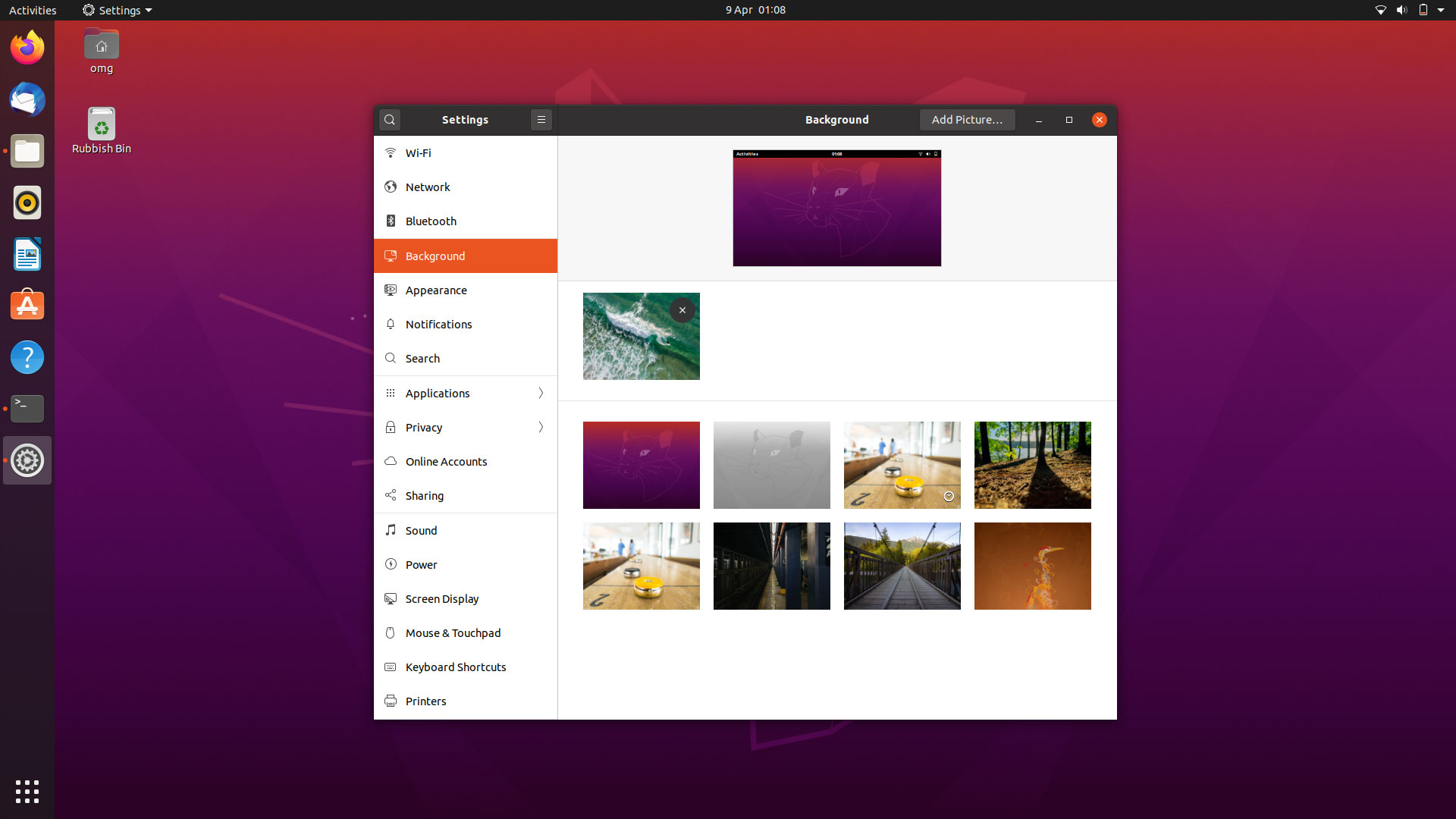Click the clock showing 9 Apr 01:08

pyautogui.click(x=755, y=10)
